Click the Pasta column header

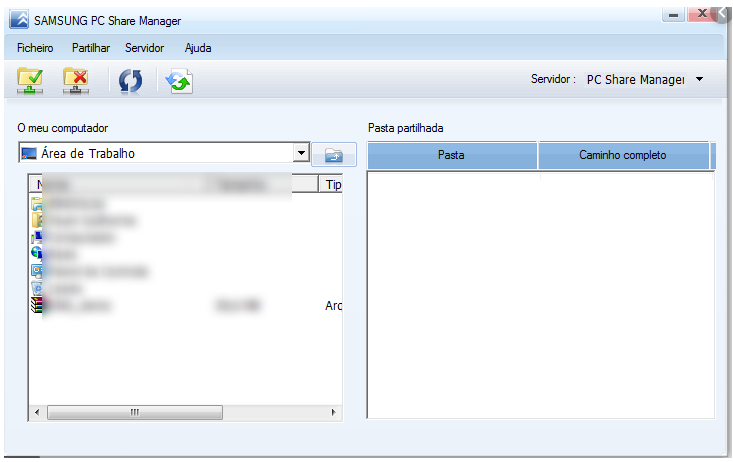pos(452,155)
